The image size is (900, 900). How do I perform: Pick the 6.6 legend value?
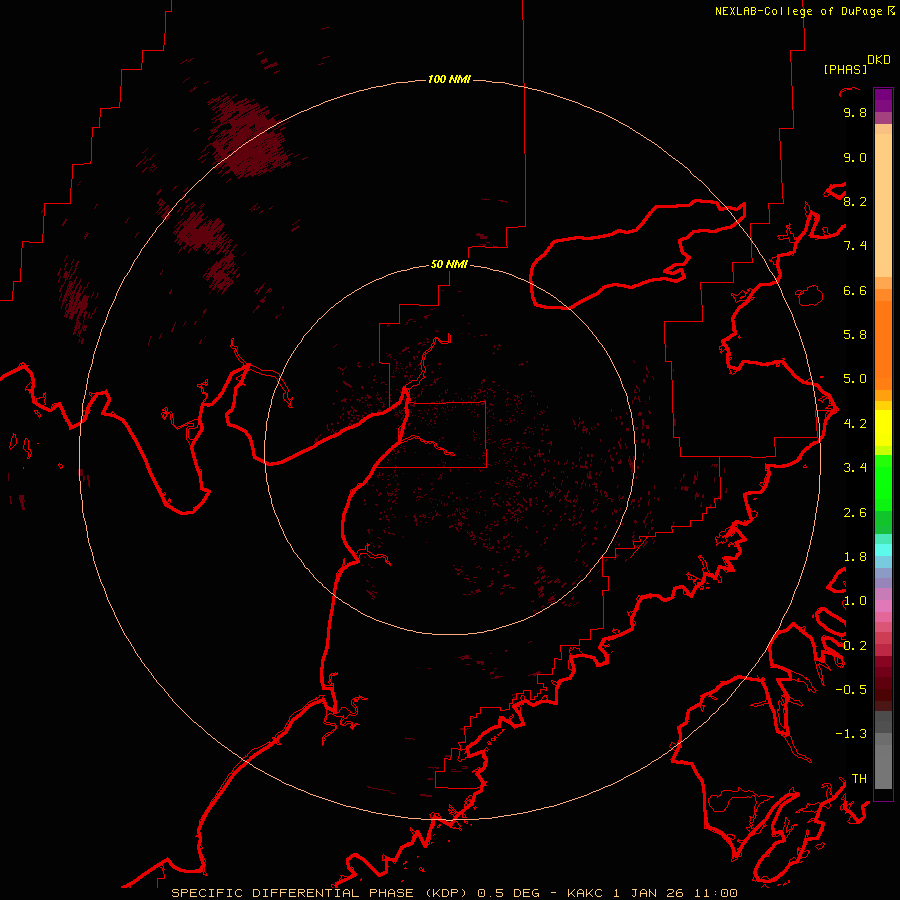coord(855,290)
